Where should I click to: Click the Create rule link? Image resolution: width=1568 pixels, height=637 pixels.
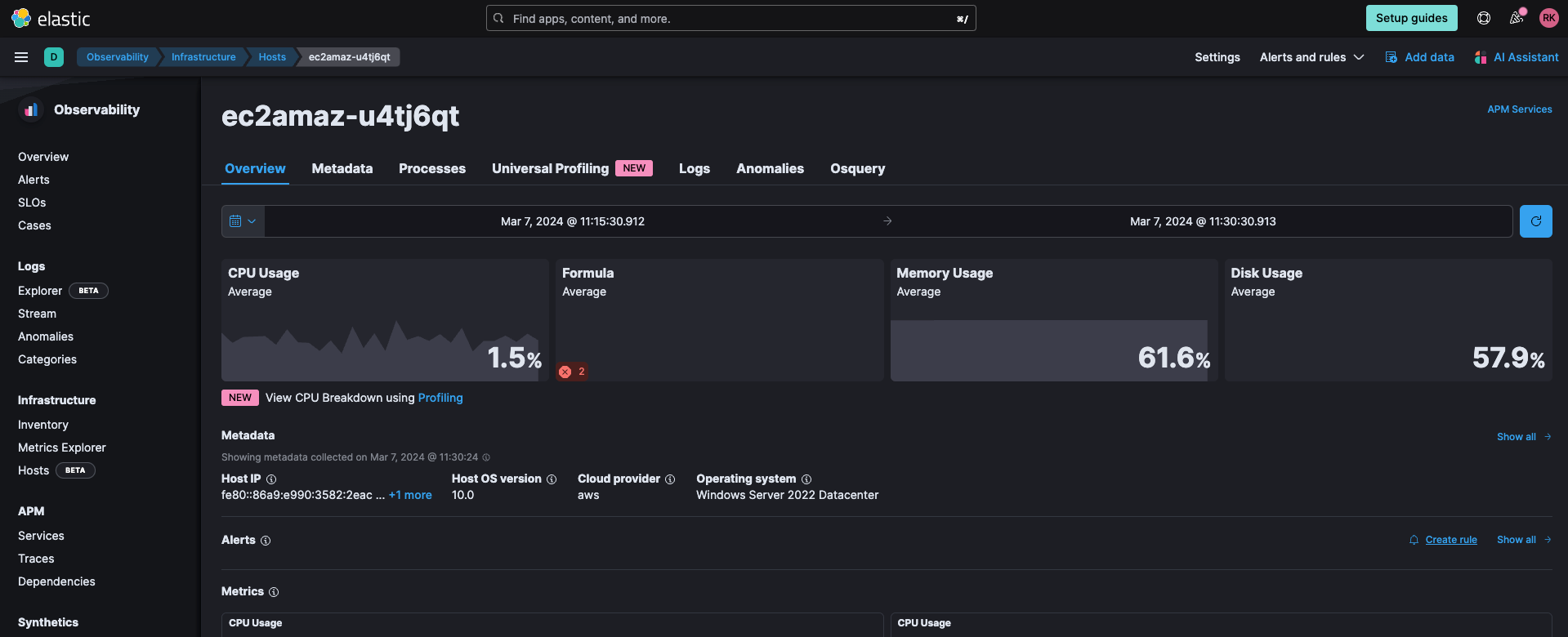(1451, 540)
